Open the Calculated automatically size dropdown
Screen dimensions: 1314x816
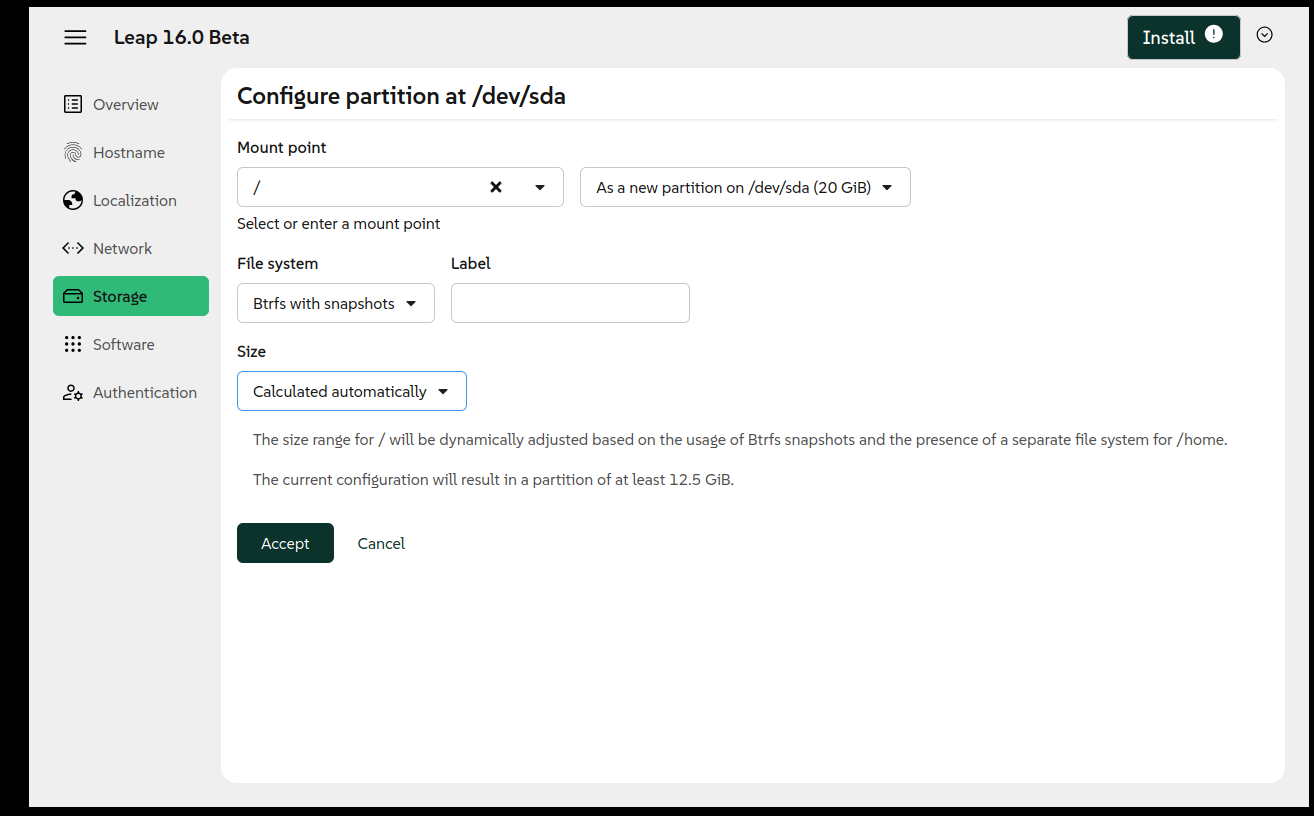point(352,391)
